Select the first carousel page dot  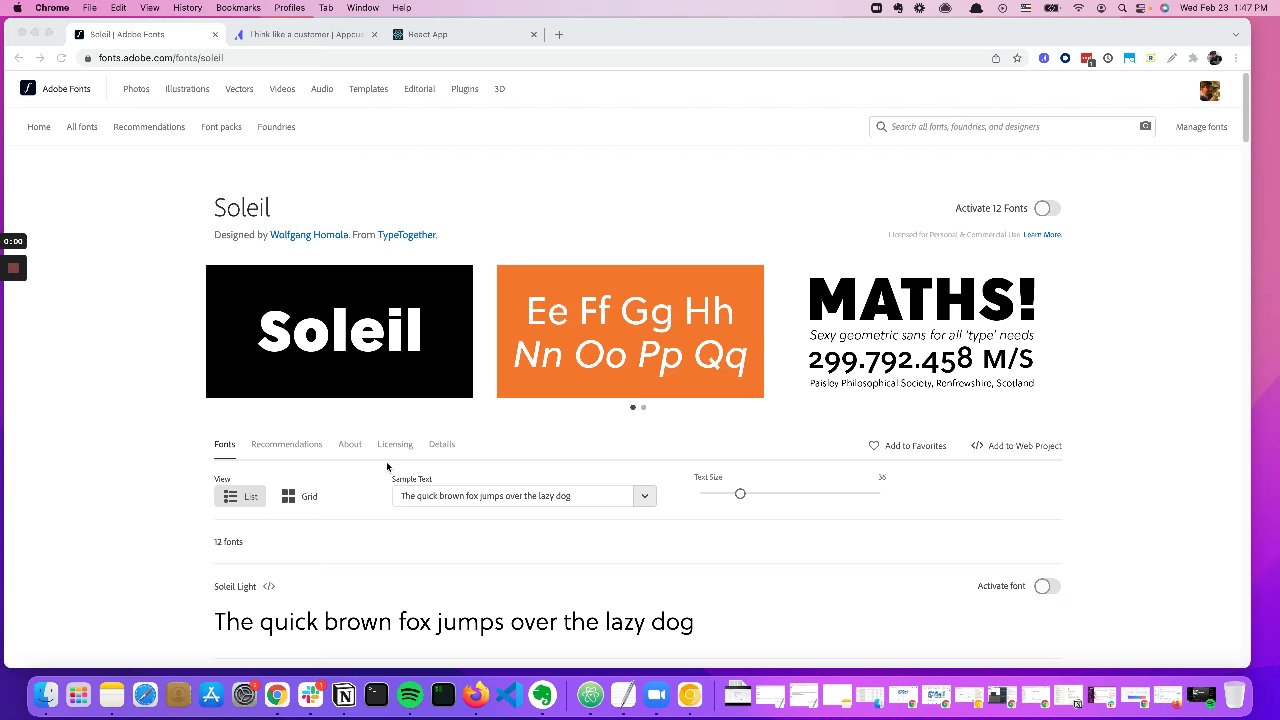coord(633,407)
